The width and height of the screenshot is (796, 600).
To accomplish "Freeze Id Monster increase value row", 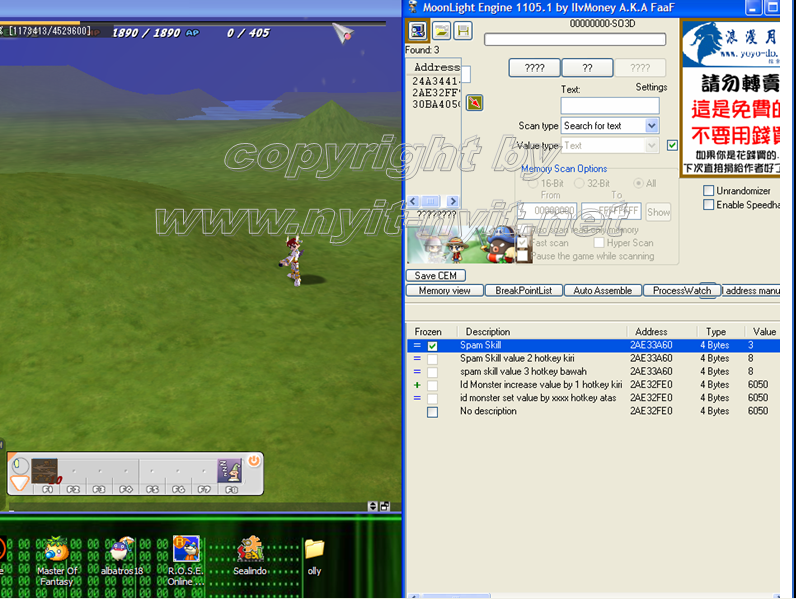I will [433, 386].
